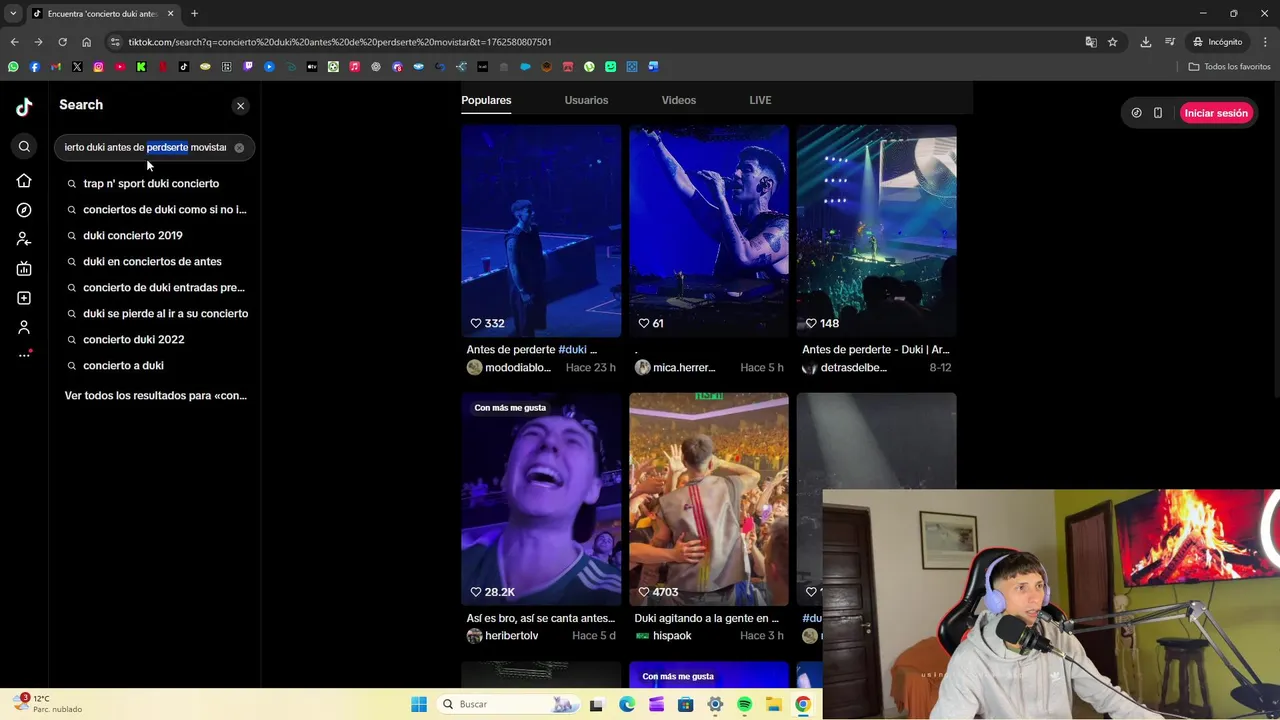Switch to the LIVE results tab
The height and width of the screenshot is (720, 1280).
coord(760,100)
